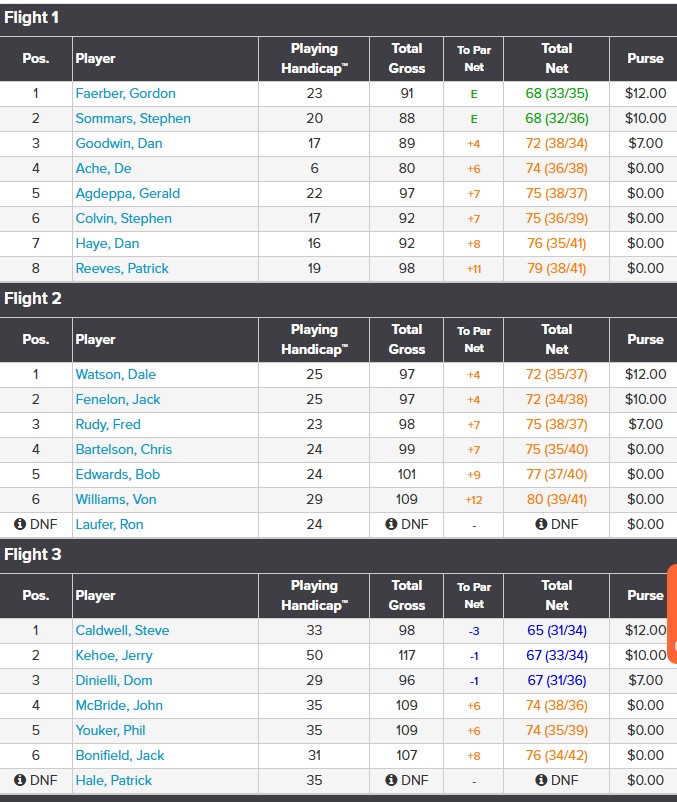Click info icon in Laufer's Total Net DNF
The image size is (677, 802).
tap(541, 524)
